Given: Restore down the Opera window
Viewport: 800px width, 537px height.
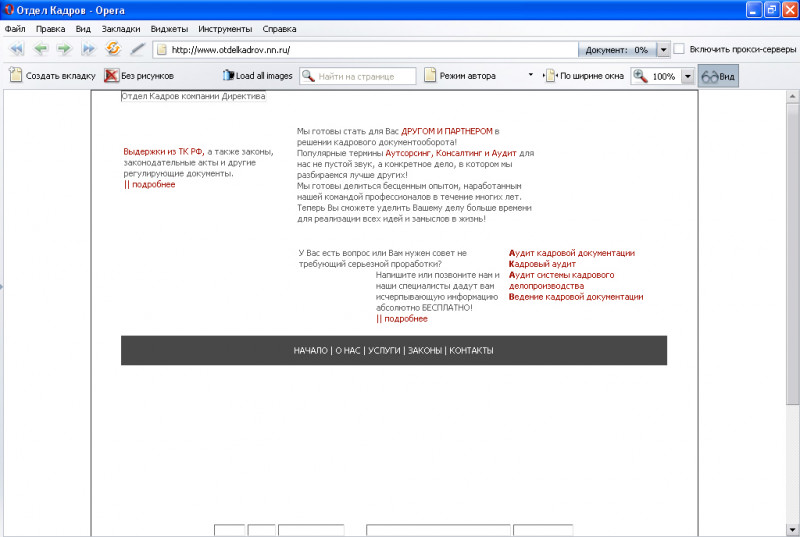Looking at the screenshot, I should click(x=772, y=10).
